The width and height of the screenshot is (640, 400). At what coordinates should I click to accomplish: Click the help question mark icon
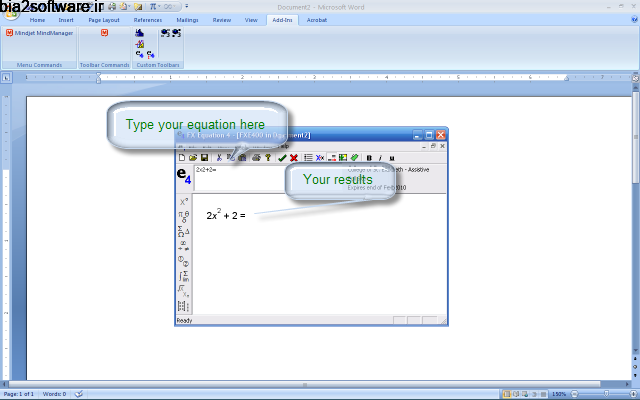tap(268, 157)
